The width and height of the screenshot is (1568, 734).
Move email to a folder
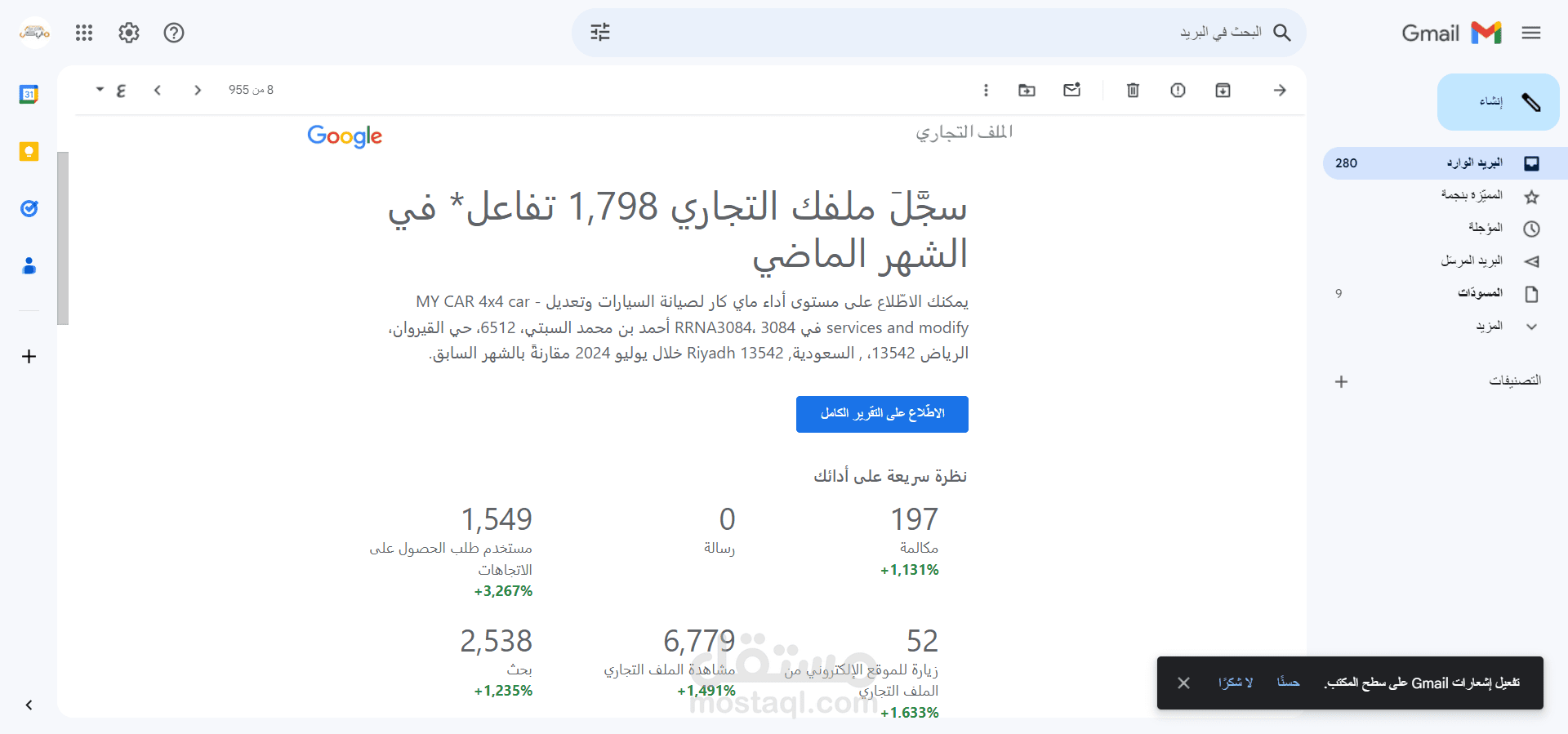click(1027, 90)
